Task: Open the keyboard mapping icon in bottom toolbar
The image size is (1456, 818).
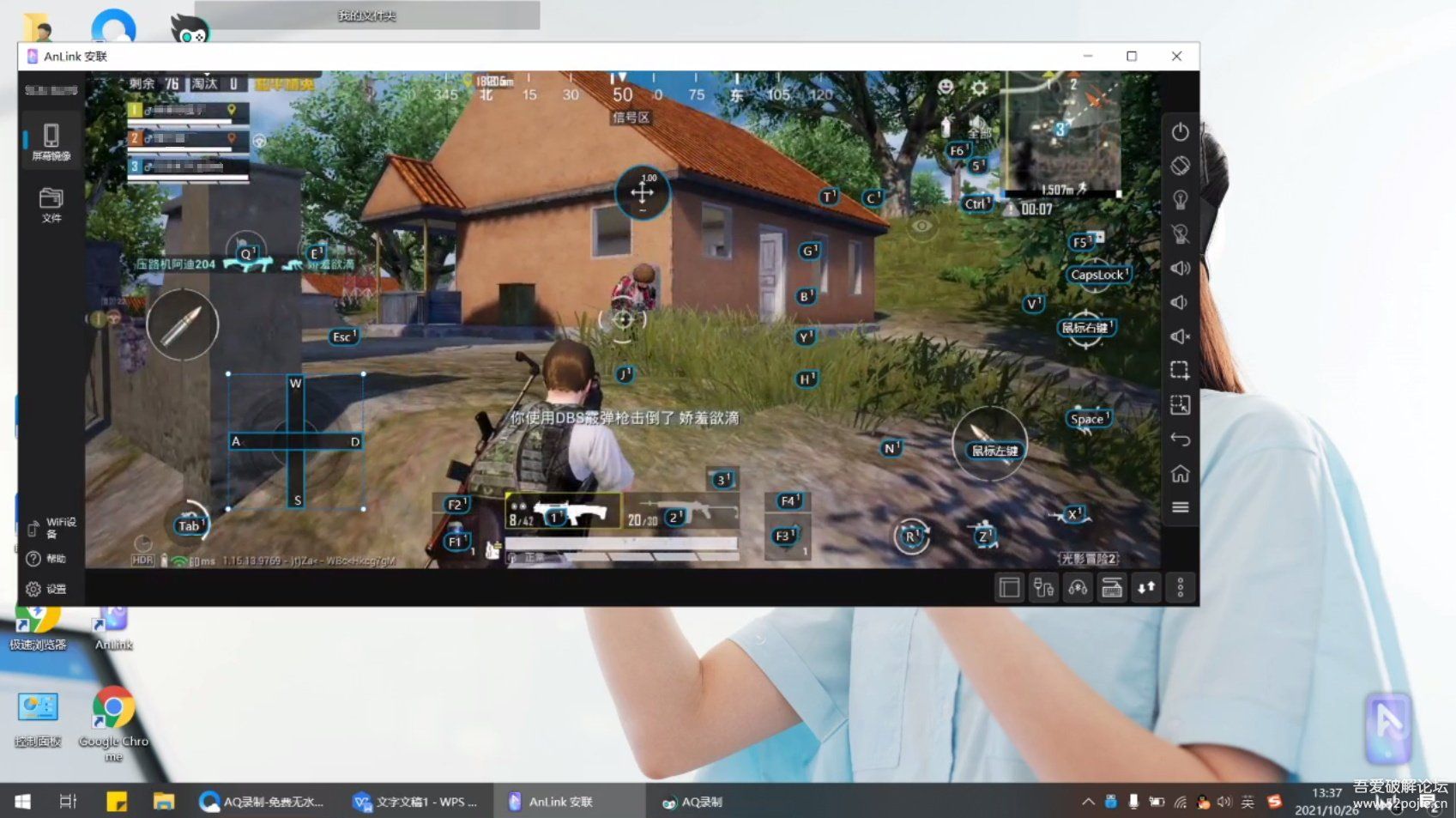Action: click(1112, 588)
